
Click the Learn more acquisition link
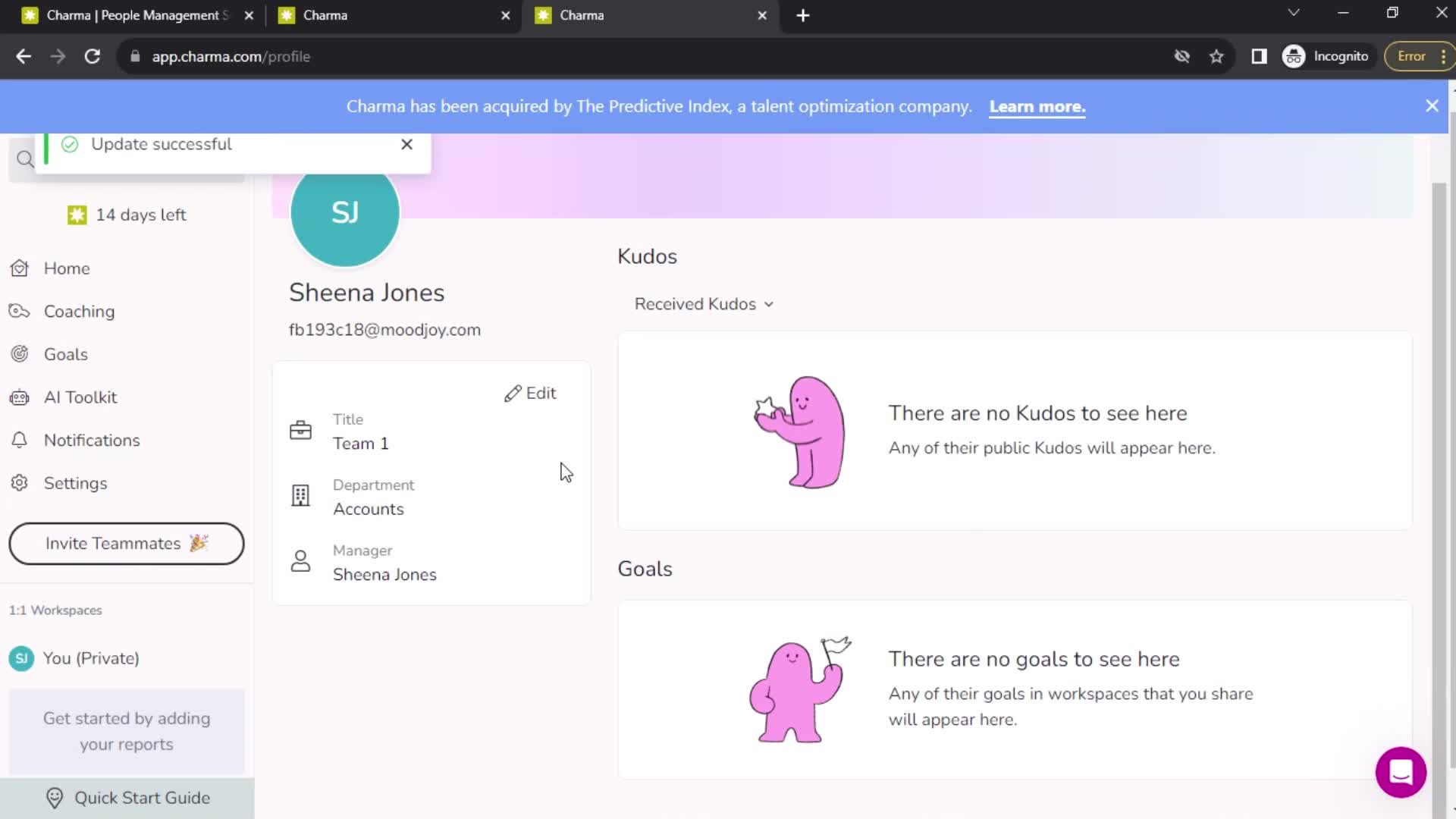click(1037, 106)
